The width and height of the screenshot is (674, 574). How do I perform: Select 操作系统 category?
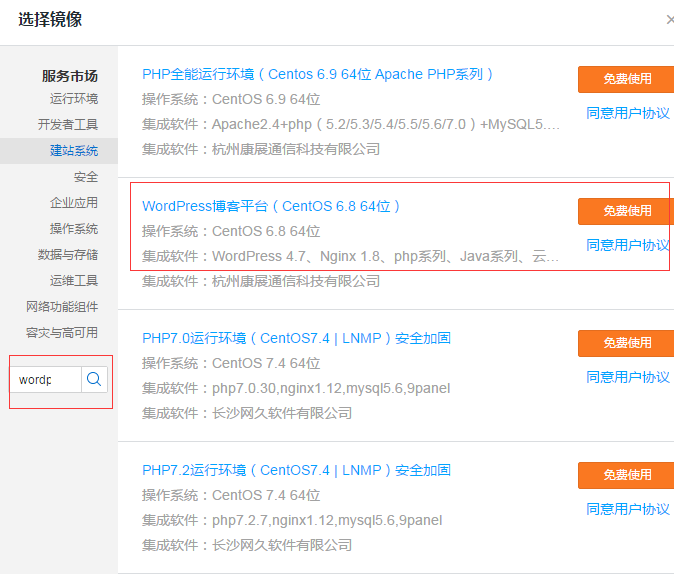click(74, 228)
